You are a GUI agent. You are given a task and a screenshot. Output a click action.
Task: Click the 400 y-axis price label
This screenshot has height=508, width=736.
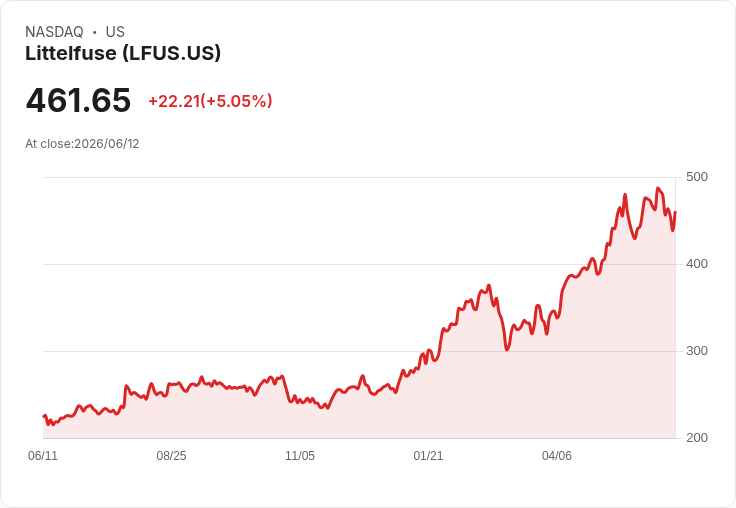point(697,264)
